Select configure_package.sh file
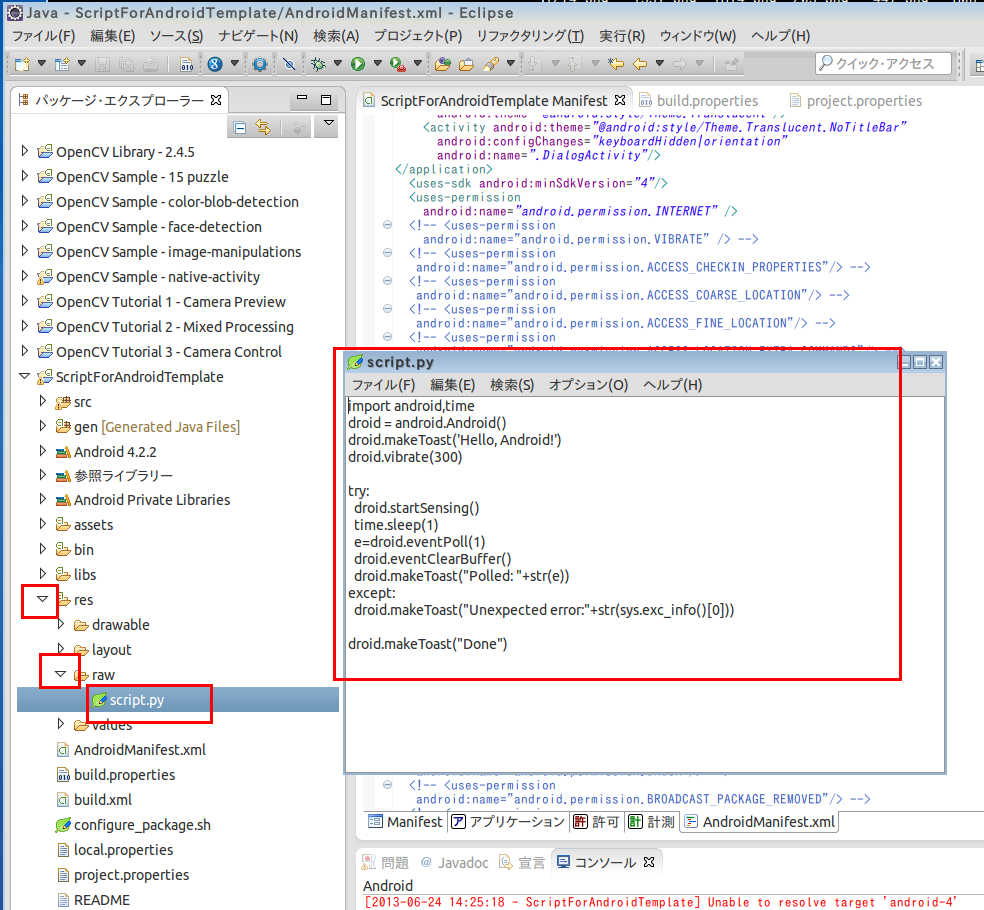Screen dimensions: 984x910 point(142,825)
